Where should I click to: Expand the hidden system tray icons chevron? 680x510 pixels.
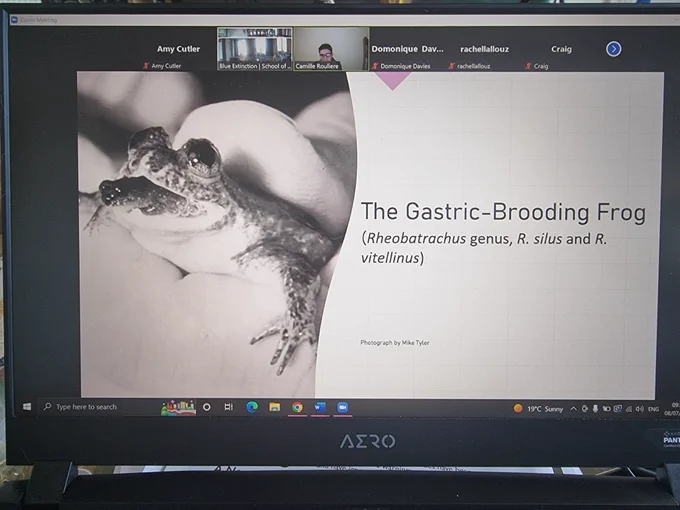click(573, 409)
